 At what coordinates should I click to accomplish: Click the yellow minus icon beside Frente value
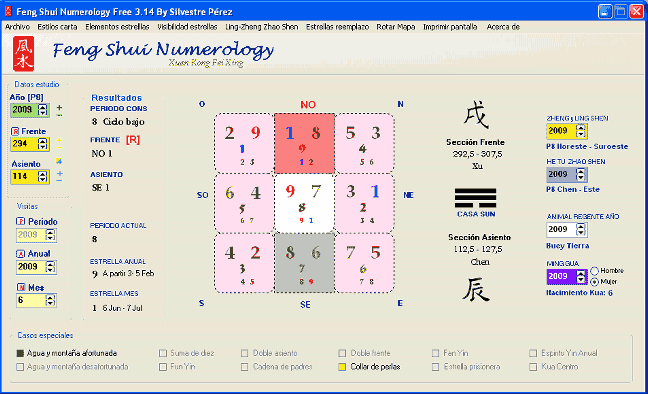(59, 148)
